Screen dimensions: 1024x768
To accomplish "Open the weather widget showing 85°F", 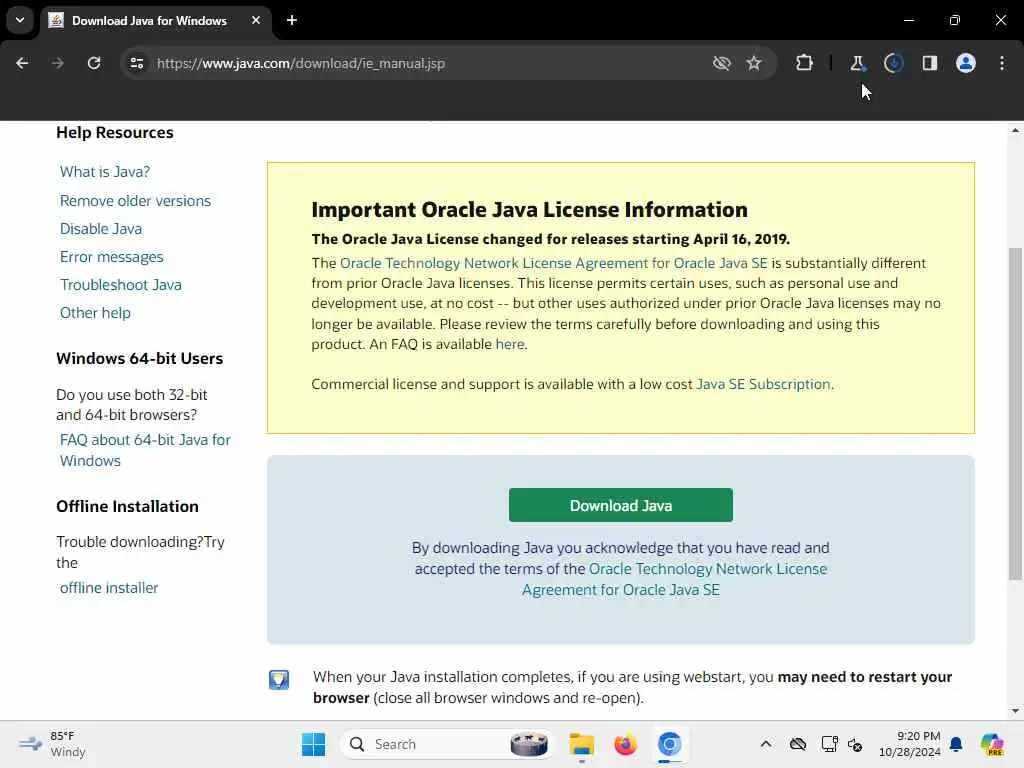I will point(53,744).
